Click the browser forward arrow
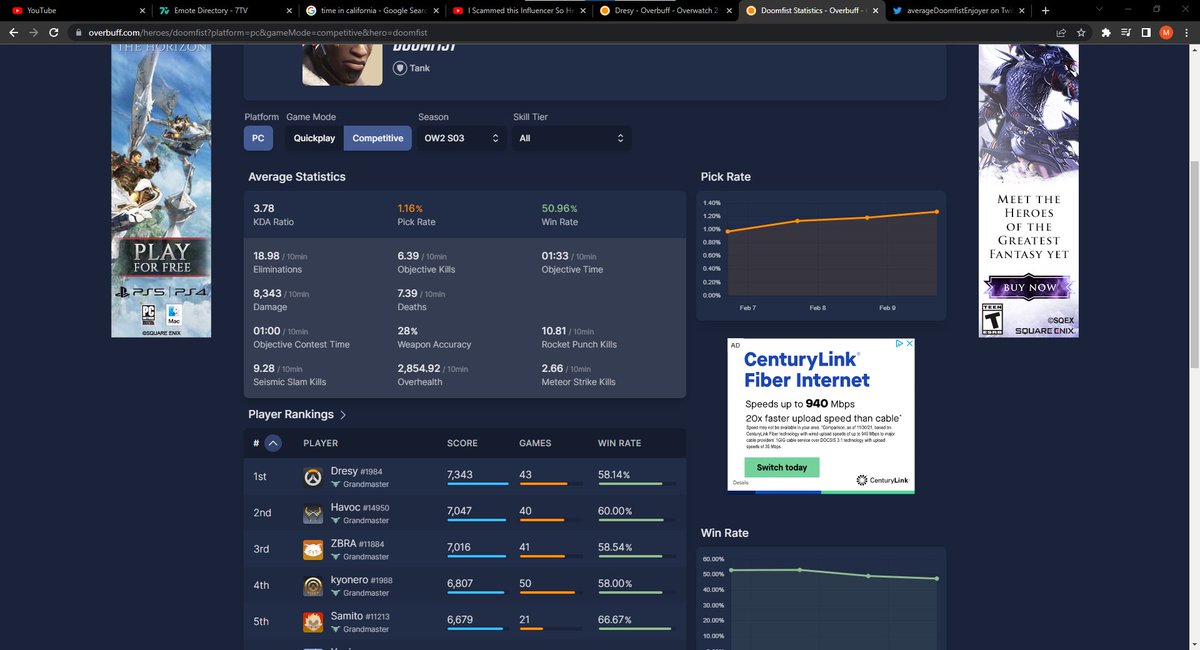1200x650 pixels. [34, 32]
